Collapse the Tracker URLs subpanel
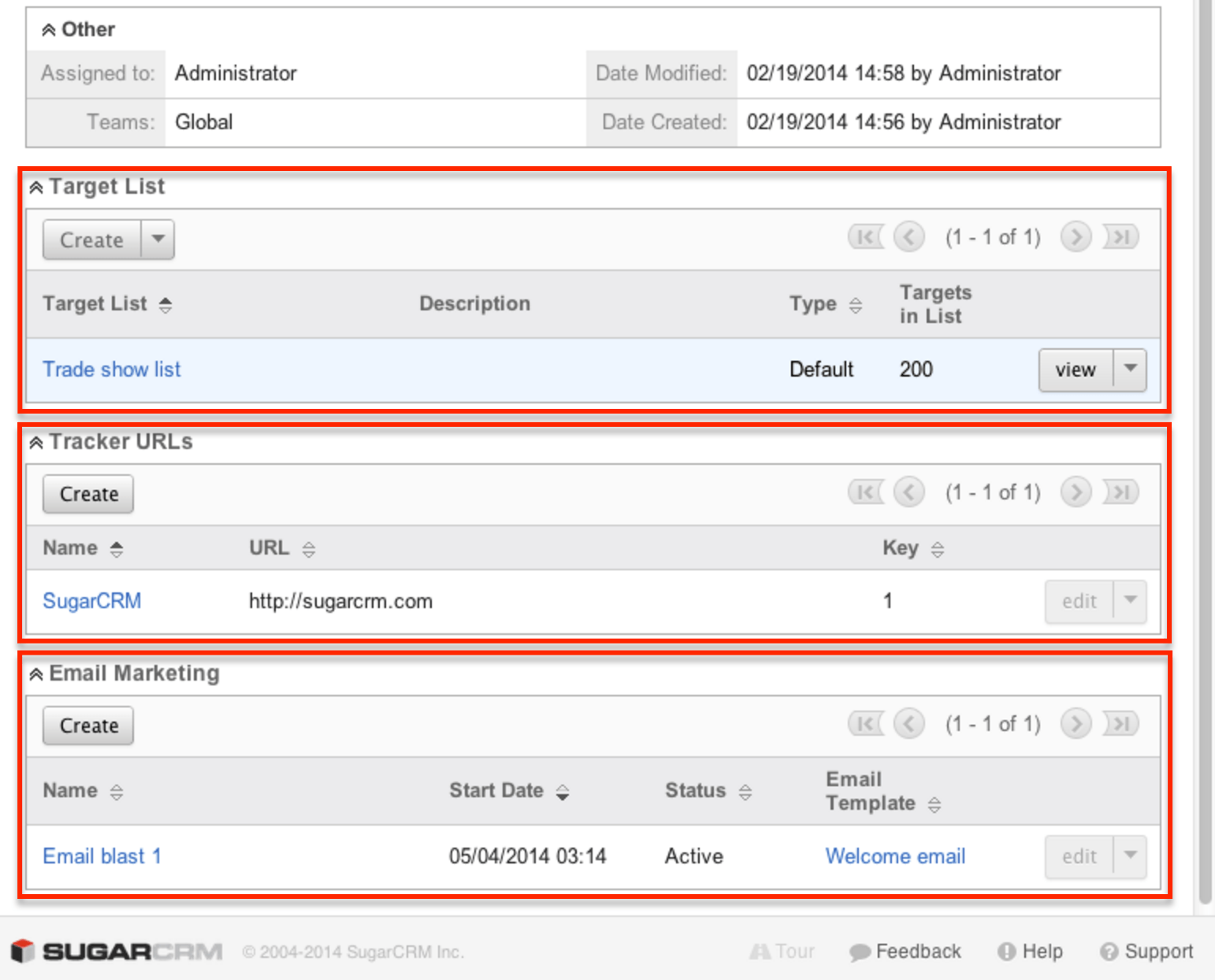 36,443
